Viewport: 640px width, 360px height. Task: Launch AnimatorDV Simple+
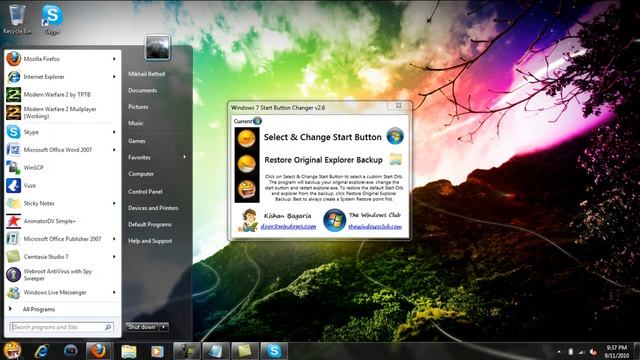click(62, 221)
